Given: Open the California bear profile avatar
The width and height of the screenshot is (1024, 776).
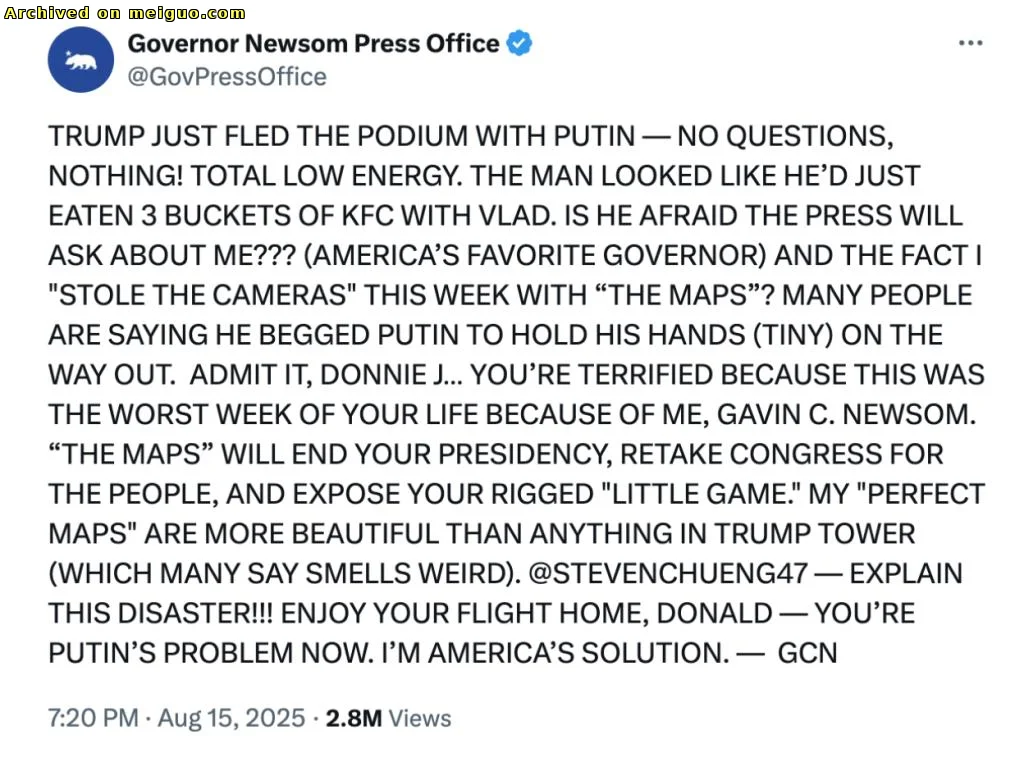Looking at the screenshot, I should [x=81, y=59].
